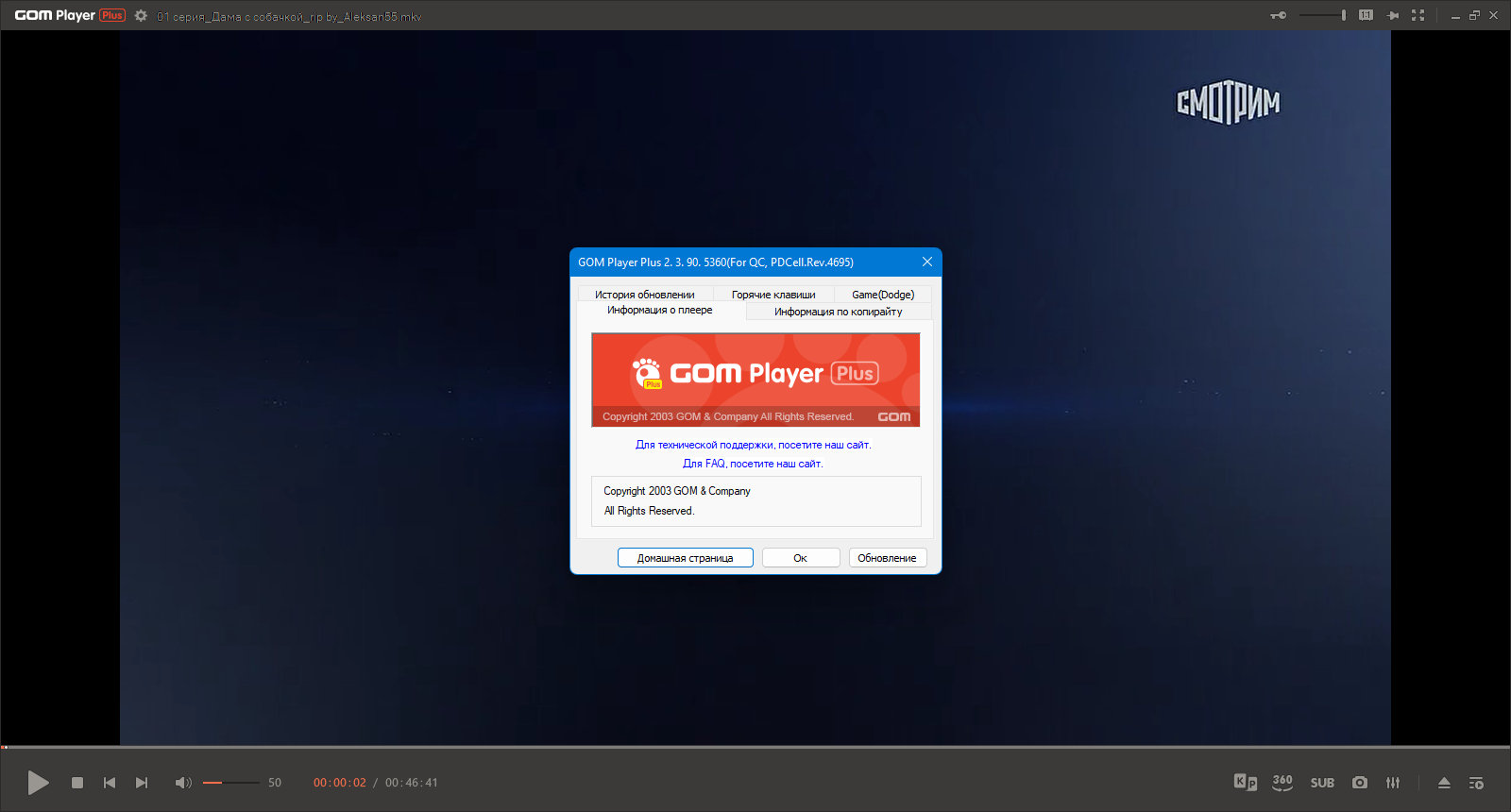The height and width of the screenshot is (812, 1511).
Task: Select the Информация о плеере tab
Action: 660,311
